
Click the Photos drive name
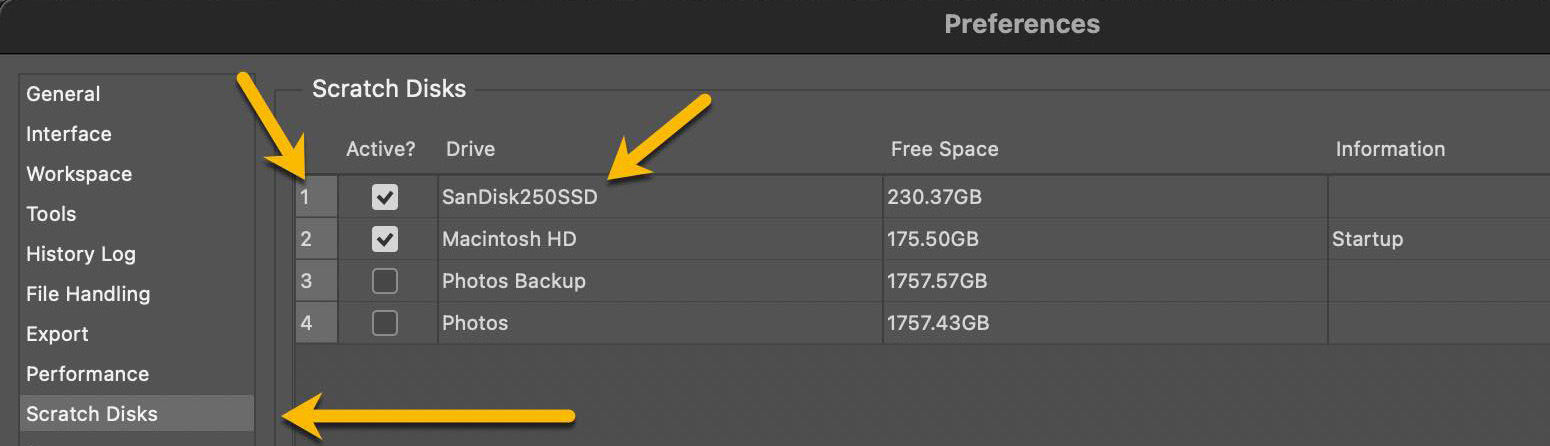[475, 323]
